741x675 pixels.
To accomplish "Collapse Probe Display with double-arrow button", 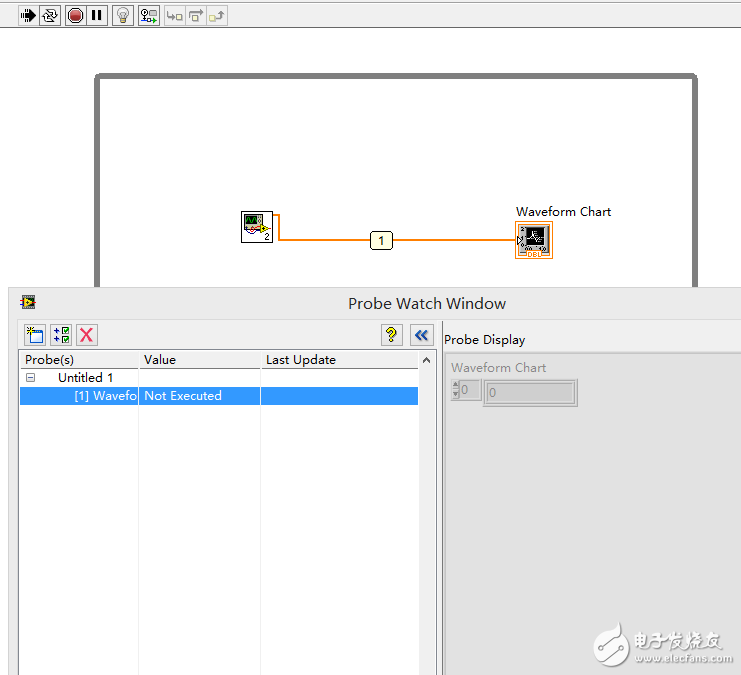I will (422, 335).
